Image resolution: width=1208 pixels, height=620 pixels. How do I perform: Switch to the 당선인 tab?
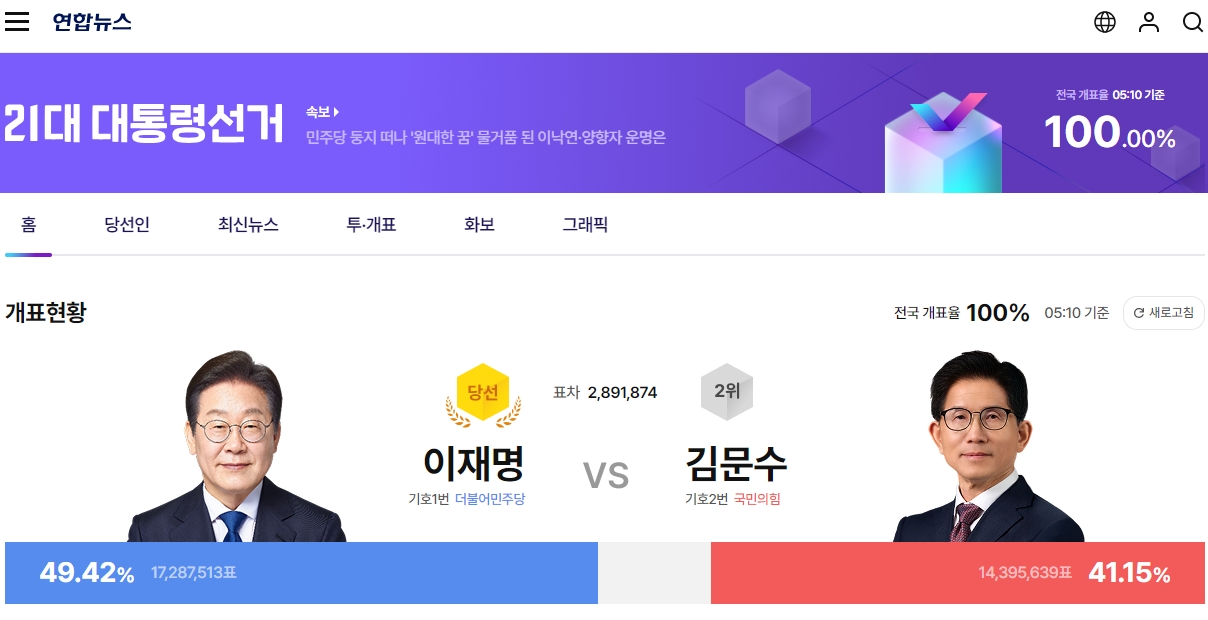coord(127,225)
